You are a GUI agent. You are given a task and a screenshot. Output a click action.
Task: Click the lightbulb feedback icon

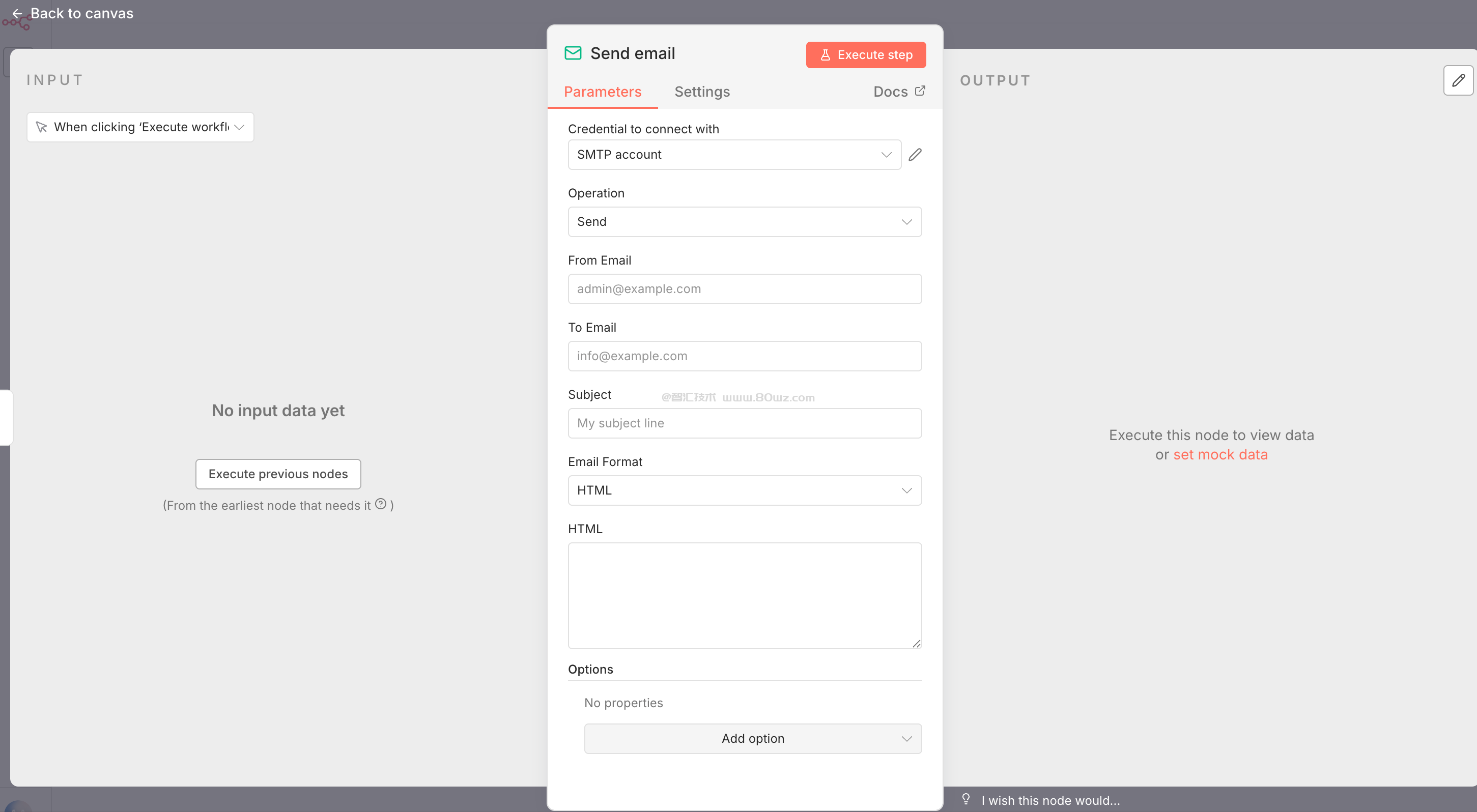coord(966,799)
